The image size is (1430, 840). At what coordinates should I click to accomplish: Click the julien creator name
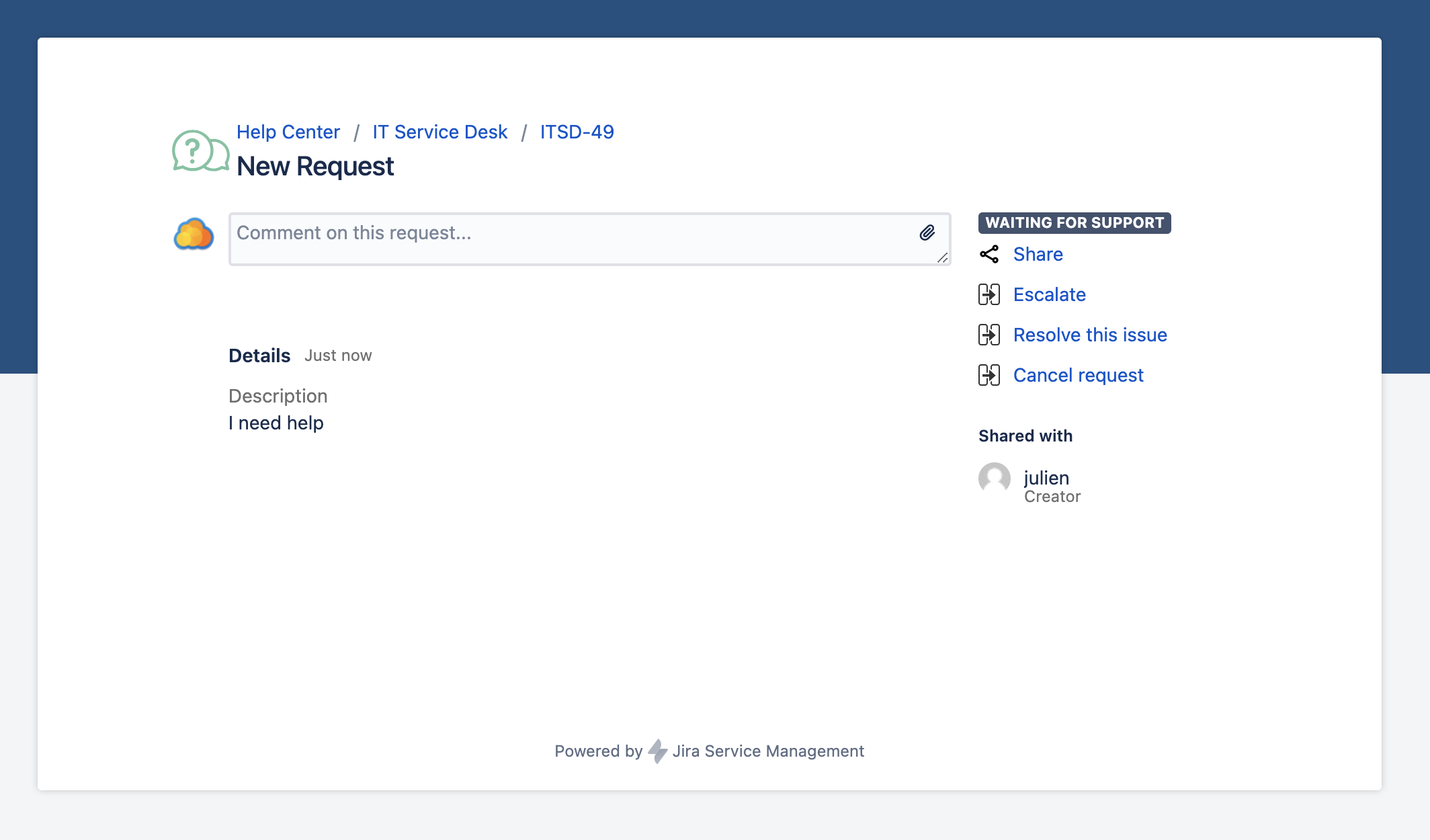1046,478
